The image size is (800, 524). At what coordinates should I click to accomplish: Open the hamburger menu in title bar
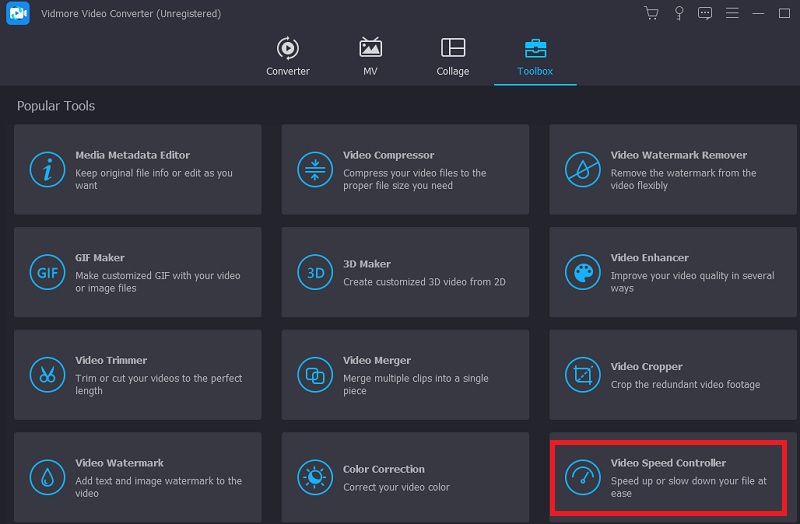731,13
